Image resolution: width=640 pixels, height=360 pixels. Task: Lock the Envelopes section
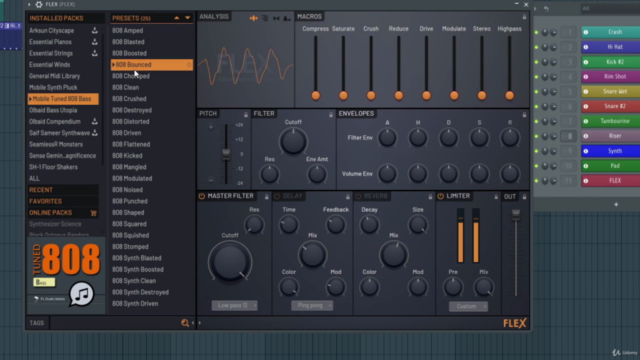click(524, 114)
